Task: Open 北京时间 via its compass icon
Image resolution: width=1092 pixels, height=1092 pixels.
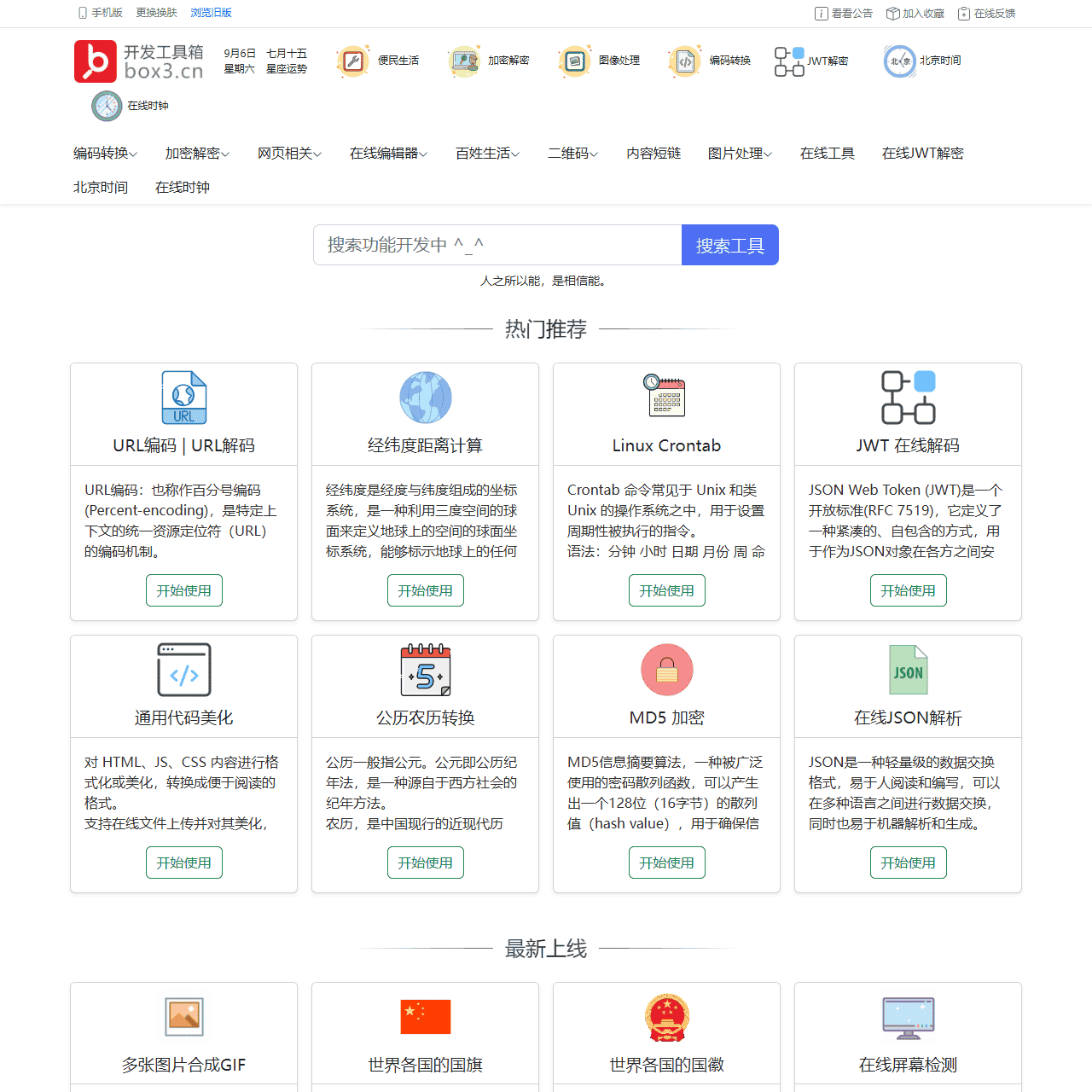Action: point(899,61)
